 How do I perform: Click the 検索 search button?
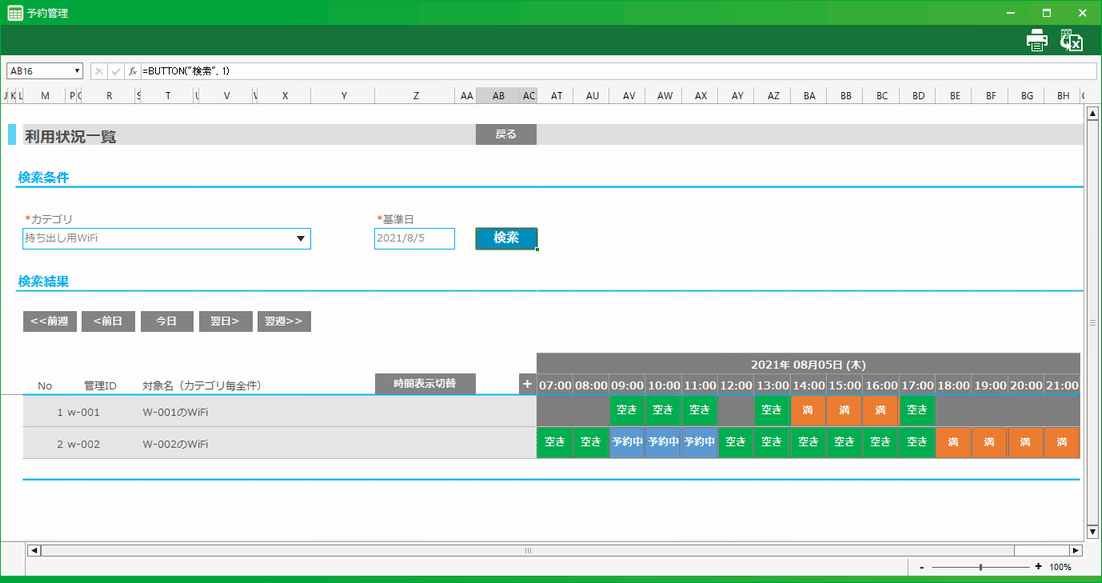pos(506,238)
